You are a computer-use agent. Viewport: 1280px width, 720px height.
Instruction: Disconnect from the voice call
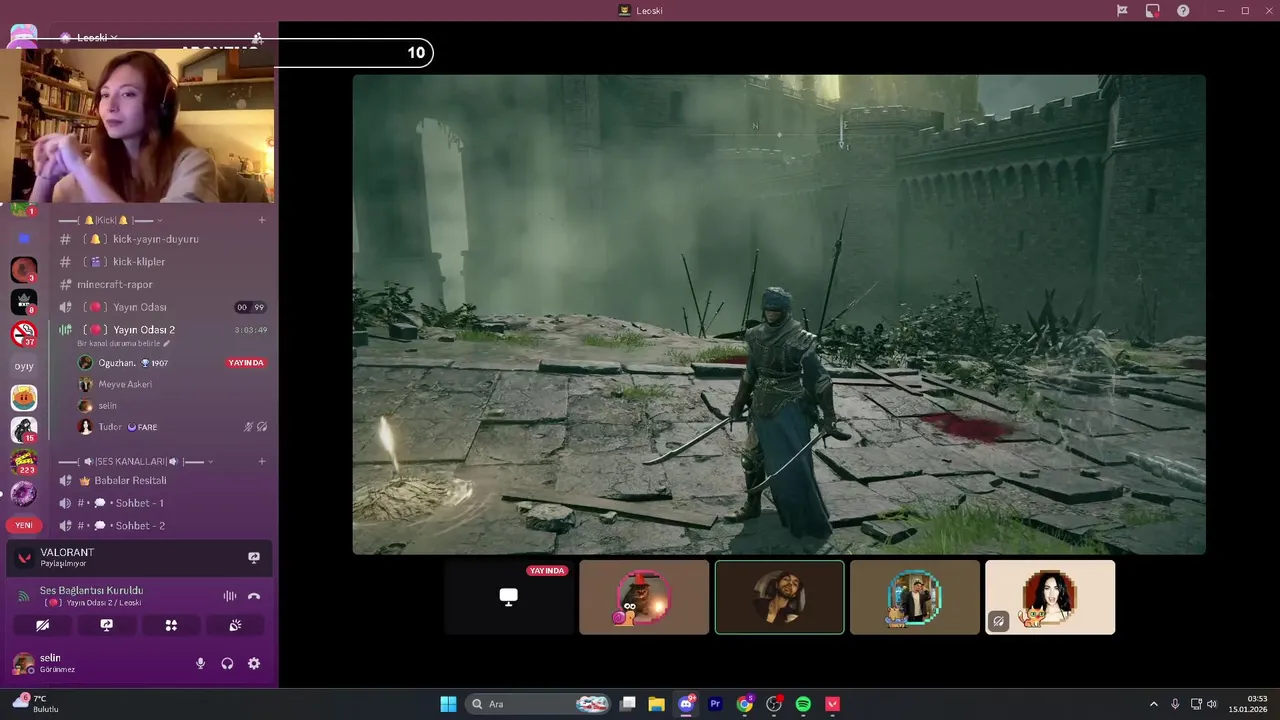(x=254, y=596)
